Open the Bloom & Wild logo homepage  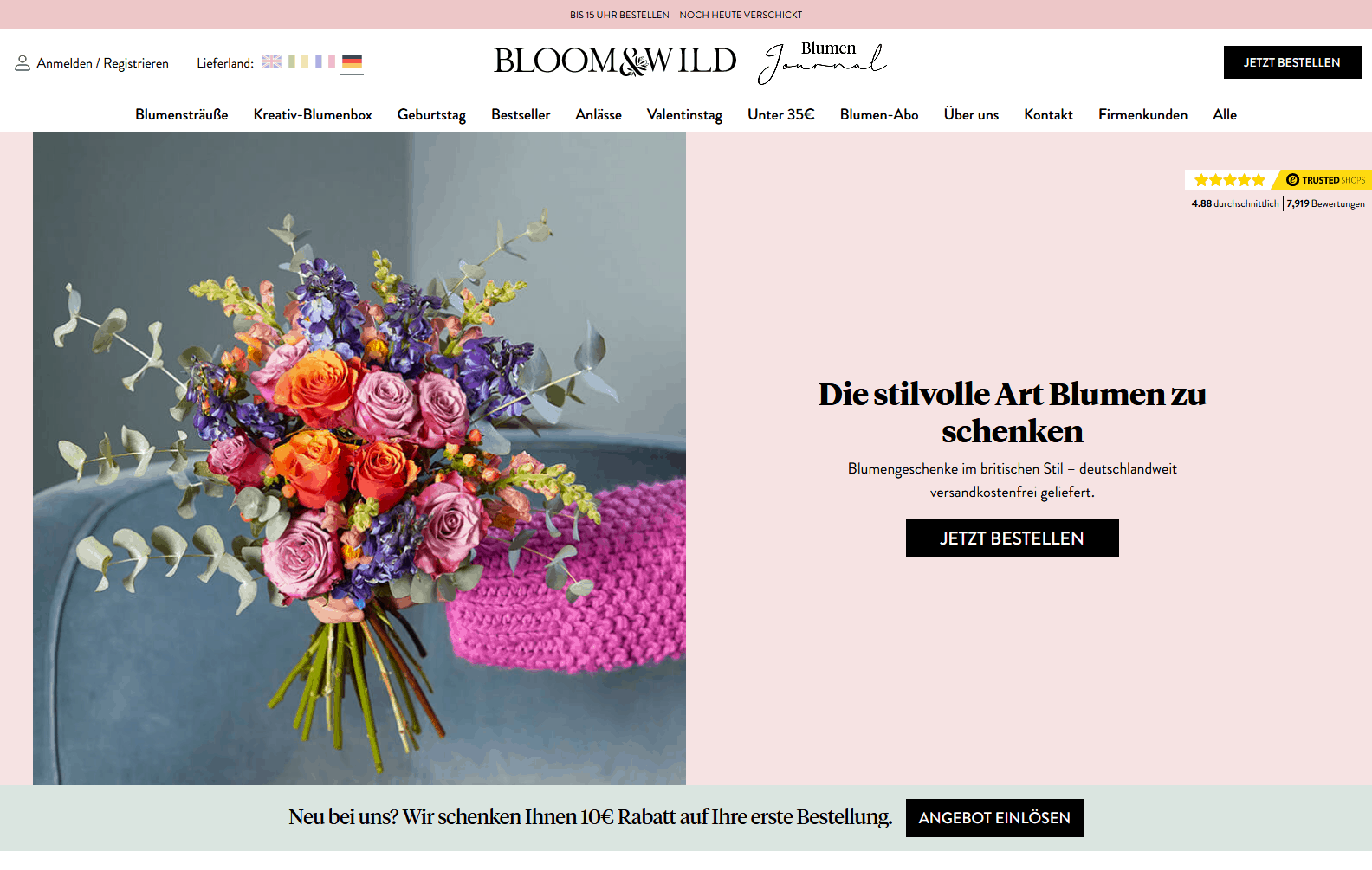click(x=615, y=61)
